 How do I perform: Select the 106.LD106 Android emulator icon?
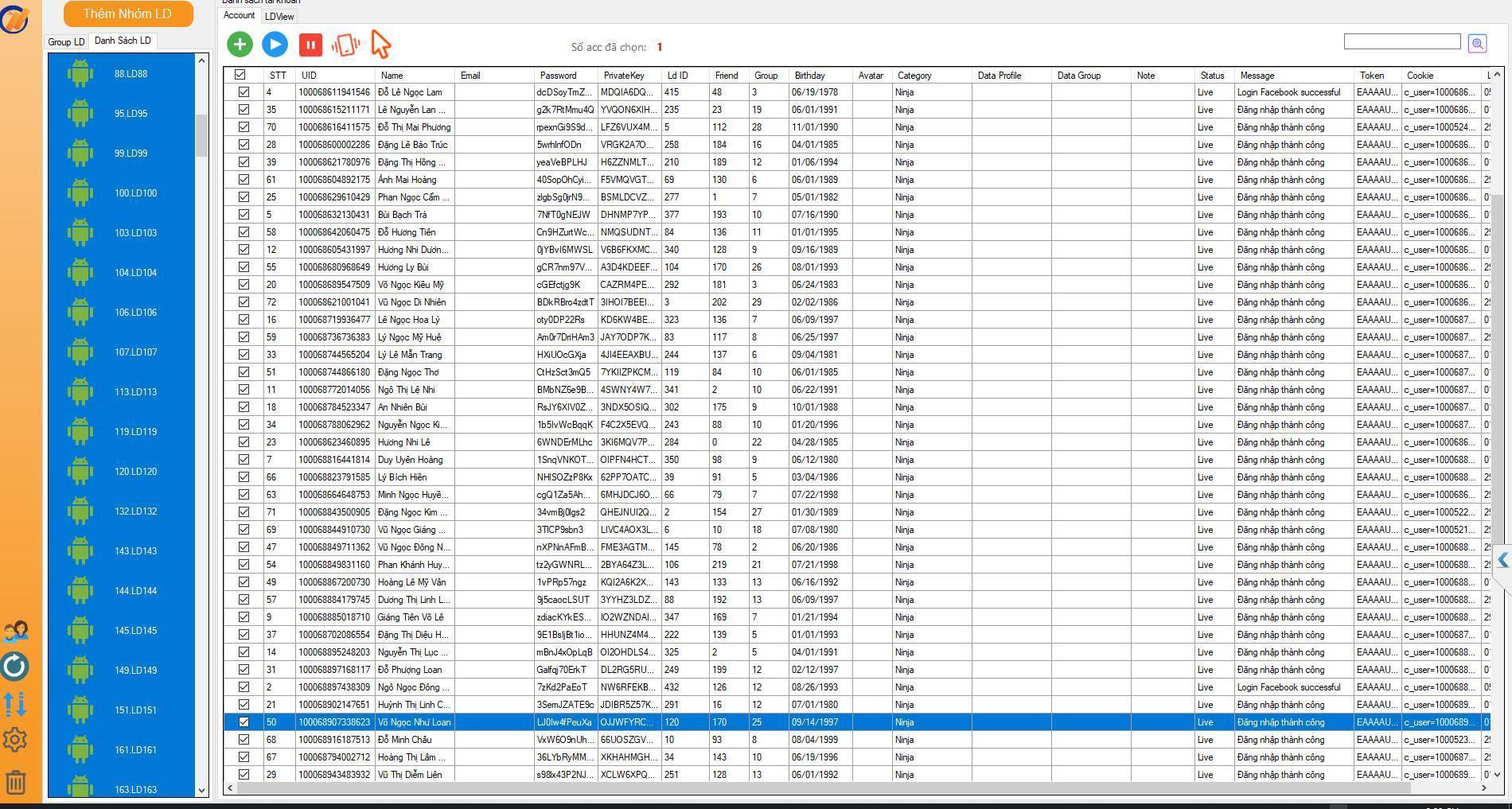click(x=80, y=312)
